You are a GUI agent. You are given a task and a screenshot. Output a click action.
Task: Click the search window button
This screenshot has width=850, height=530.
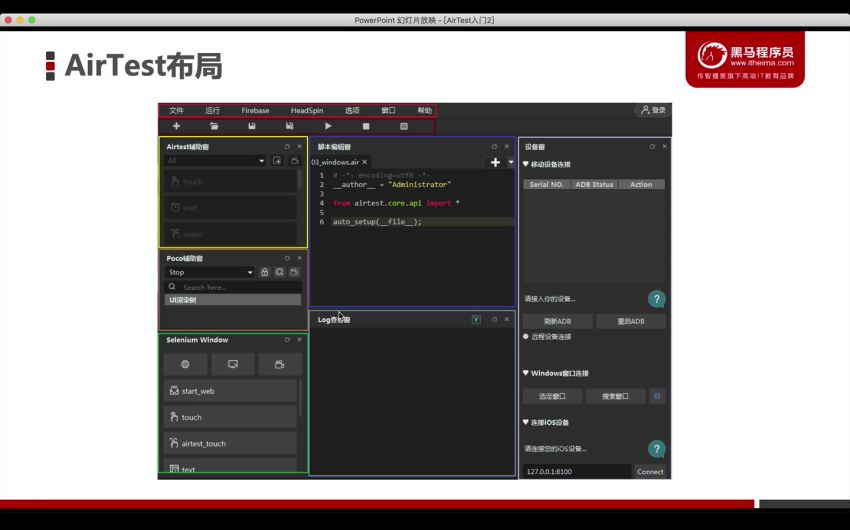pos(615,396)
